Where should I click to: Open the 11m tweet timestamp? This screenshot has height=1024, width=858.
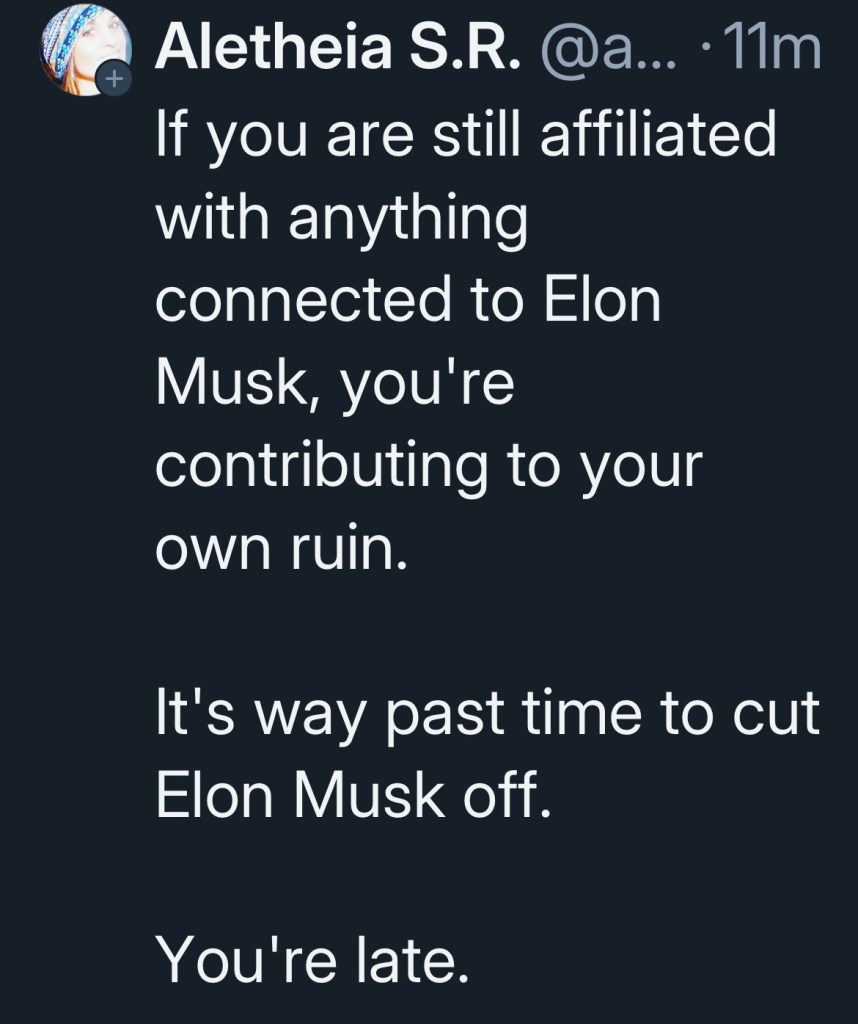pos(771,50)
